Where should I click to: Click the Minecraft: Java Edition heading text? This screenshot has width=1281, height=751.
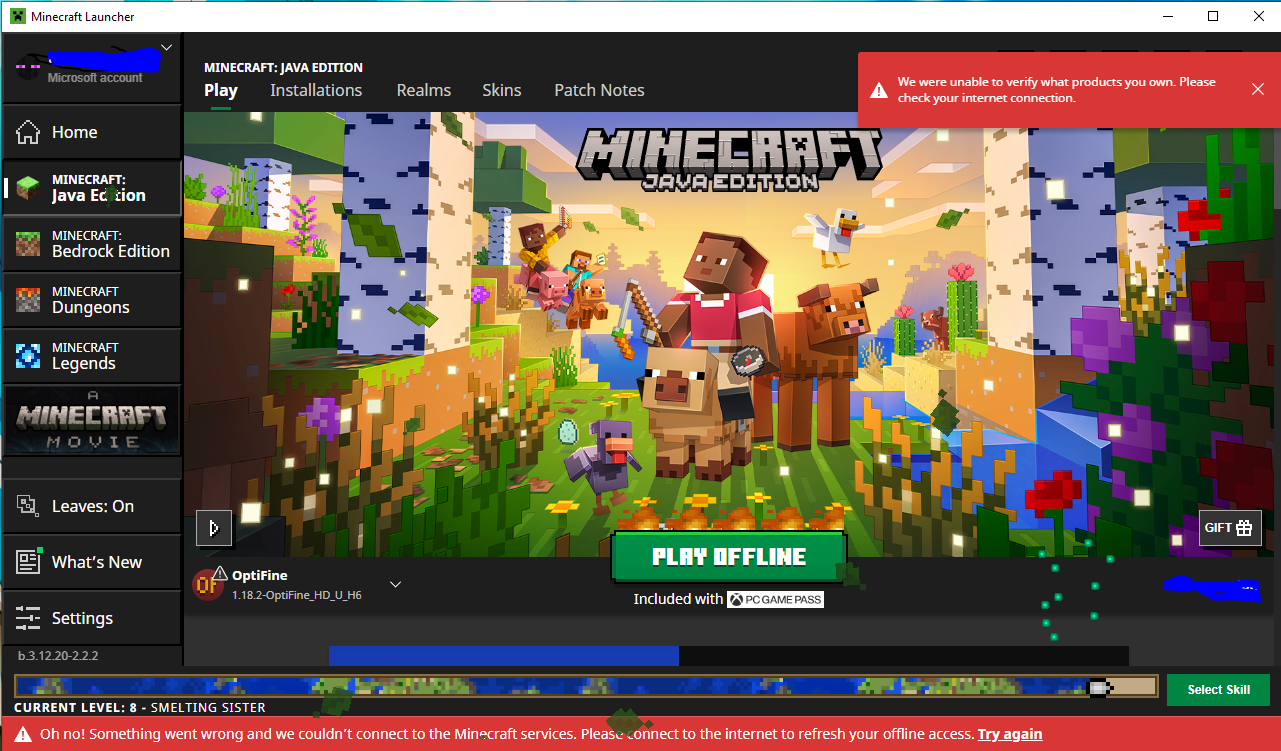coord(283,68)
